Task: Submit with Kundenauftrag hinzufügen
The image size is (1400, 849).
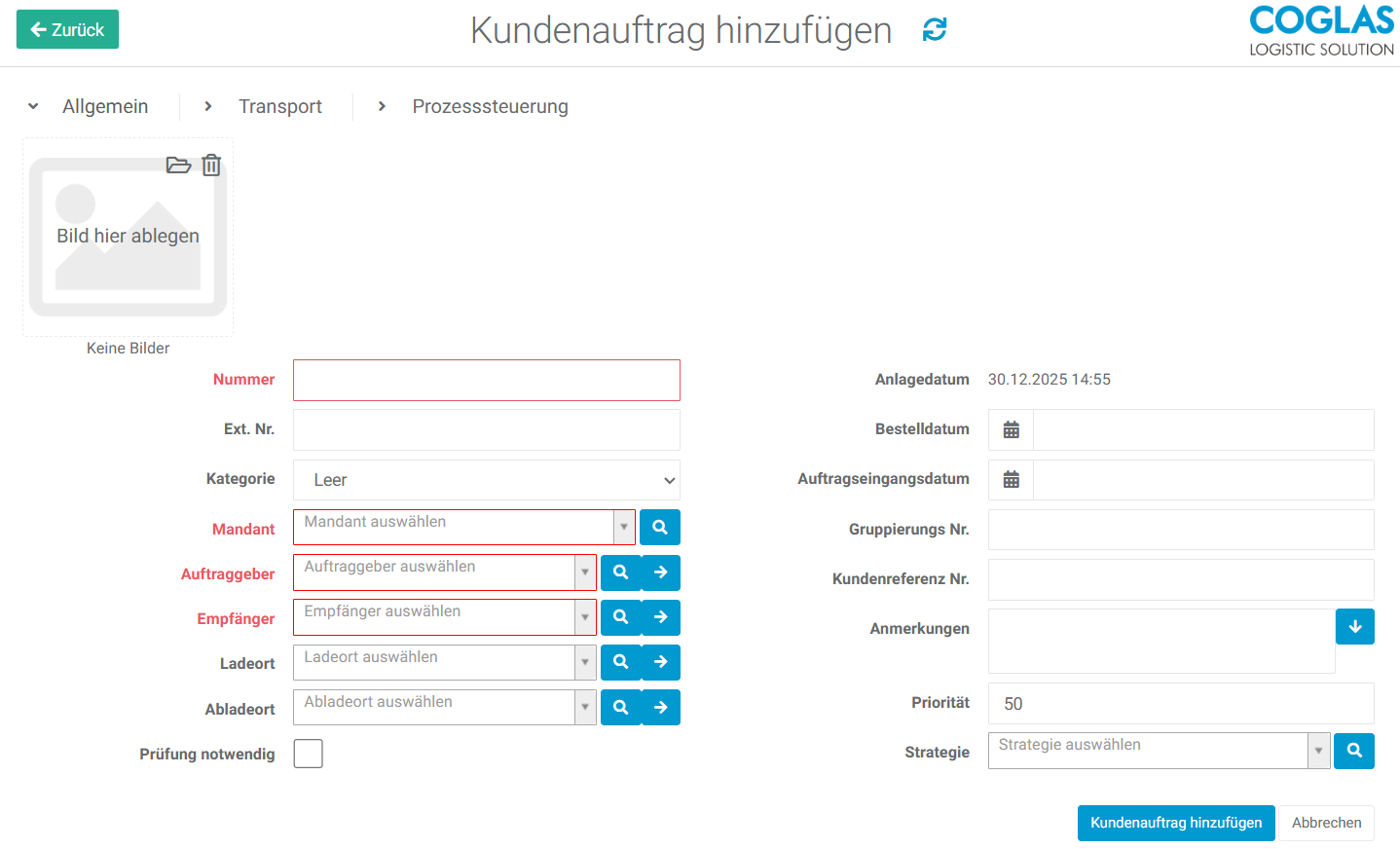Action: click(x=1176, y=823)
